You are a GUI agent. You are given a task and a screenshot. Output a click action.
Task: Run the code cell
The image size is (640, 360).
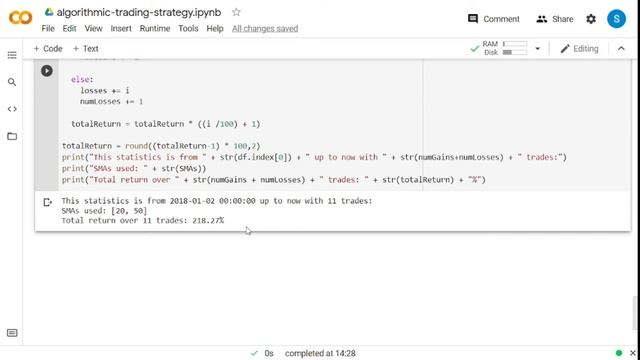[47, 71]
